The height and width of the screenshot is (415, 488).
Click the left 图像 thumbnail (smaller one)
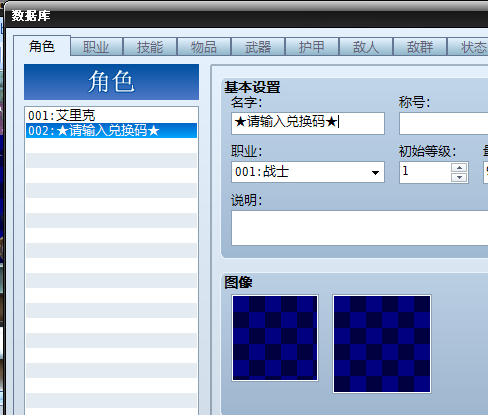click(x=275, y=338)
